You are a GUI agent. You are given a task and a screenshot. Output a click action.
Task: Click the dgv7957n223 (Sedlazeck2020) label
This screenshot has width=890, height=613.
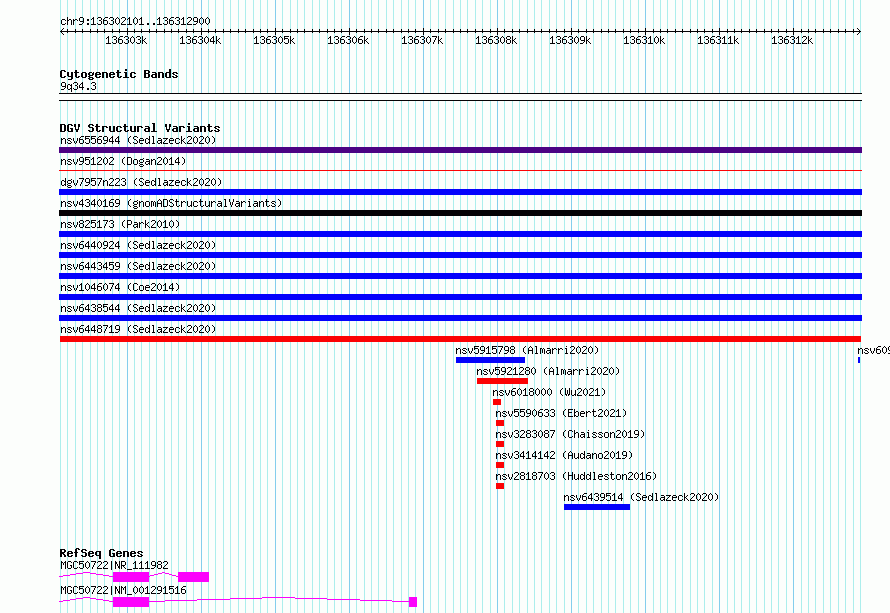tap(141, 182)
